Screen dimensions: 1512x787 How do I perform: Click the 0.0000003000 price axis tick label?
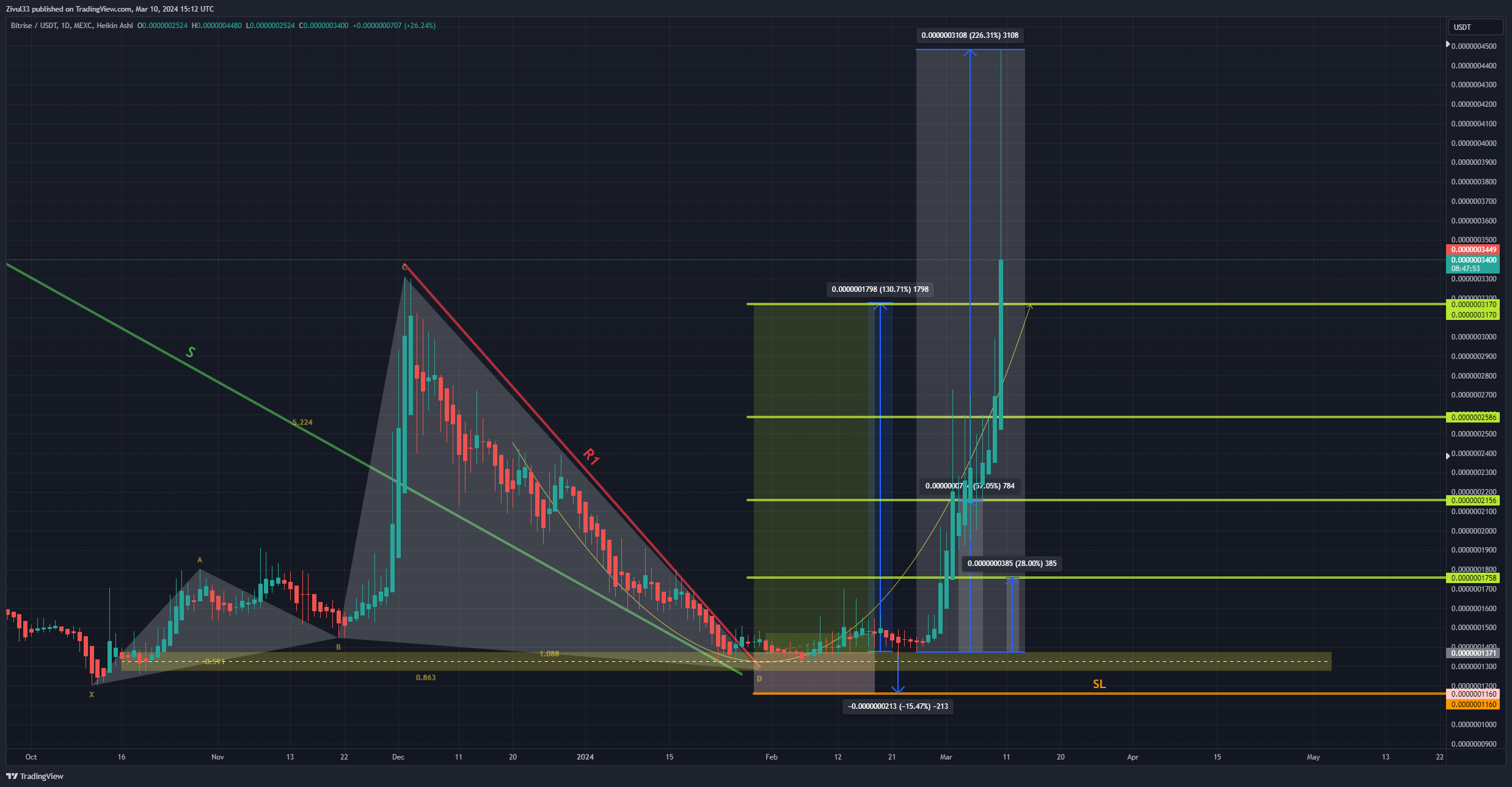[x=1474, y=337]
